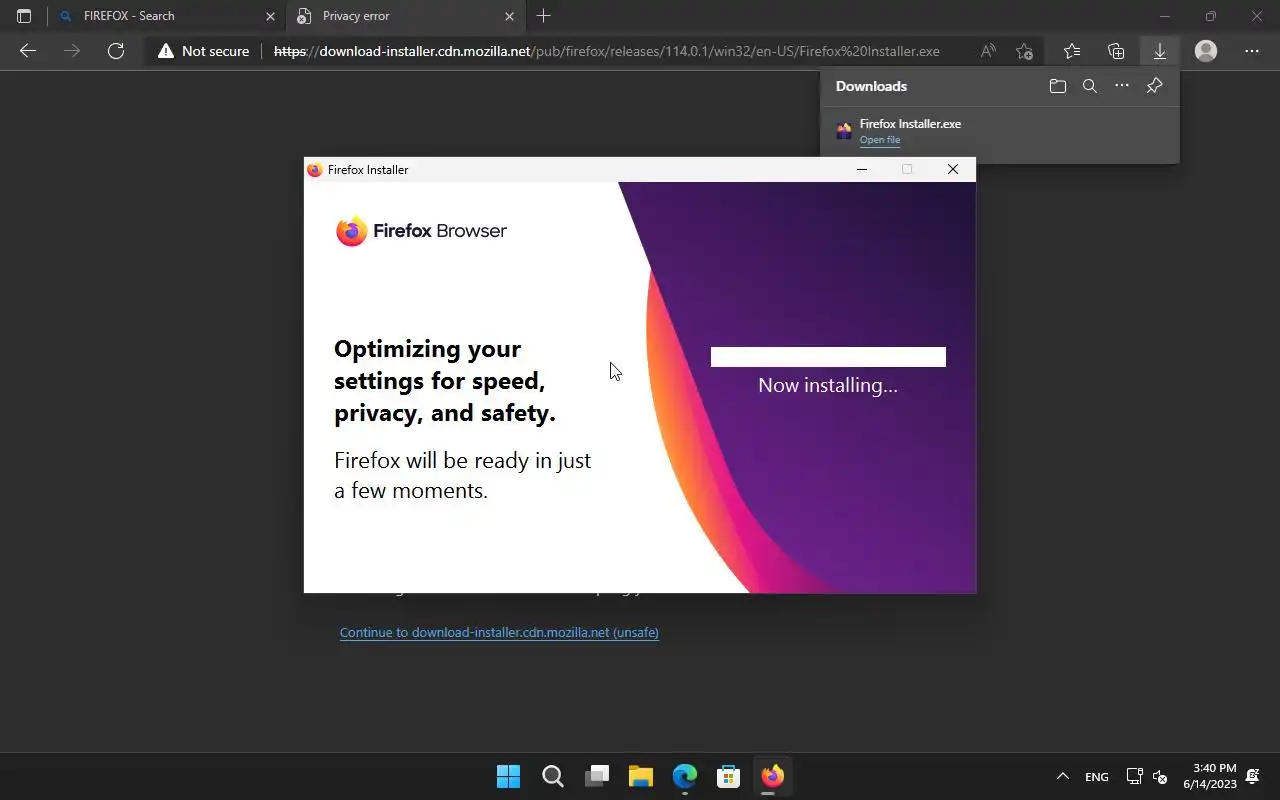The height and width of the screenshot is (800, 1280).
Task: Click the Now installing... label
Action: [828, 385]
